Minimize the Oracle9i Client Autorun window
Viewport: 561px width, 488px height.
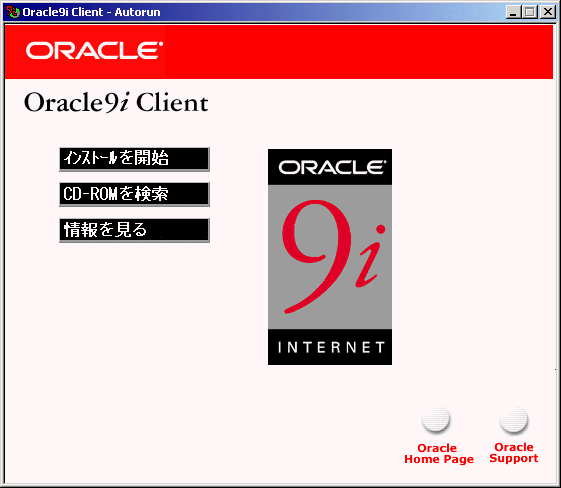513,12
